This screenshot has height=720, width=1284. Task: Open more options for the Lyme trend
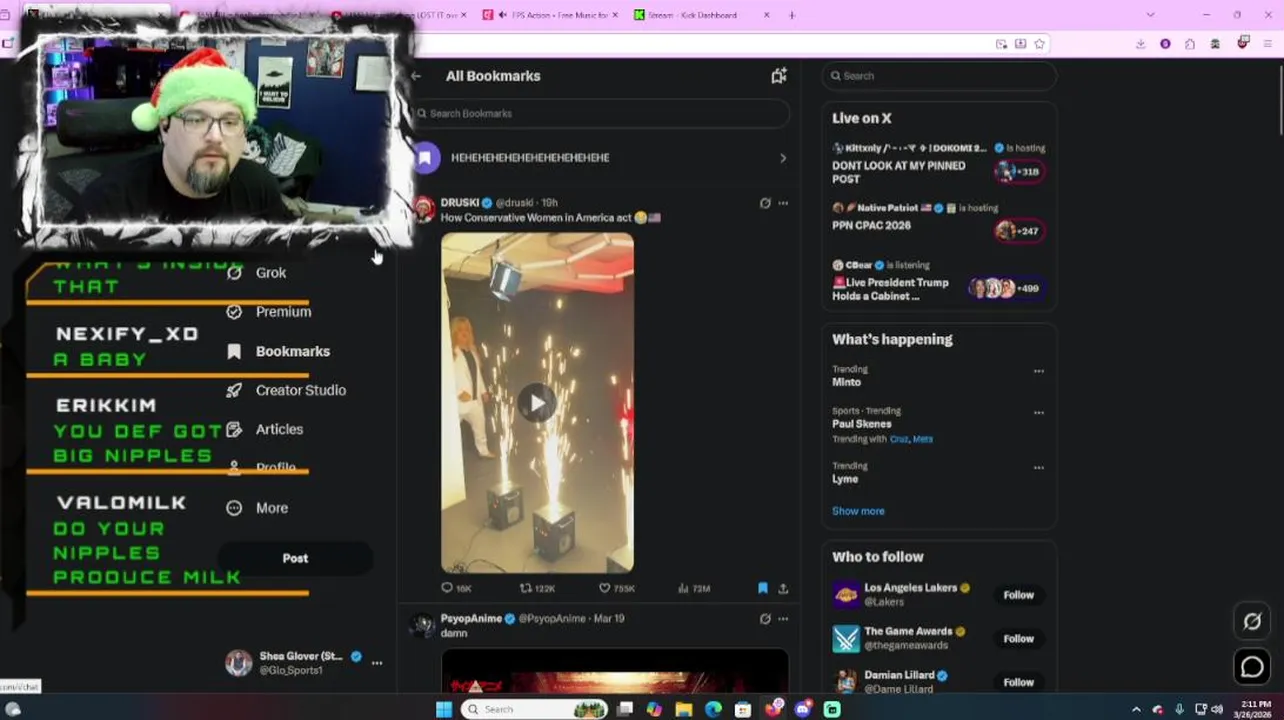tap(1039, 467)
